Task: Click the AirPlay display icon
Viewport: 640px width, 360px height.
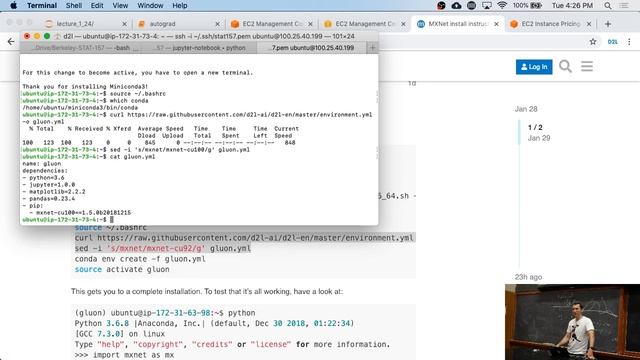Action: 487,5
